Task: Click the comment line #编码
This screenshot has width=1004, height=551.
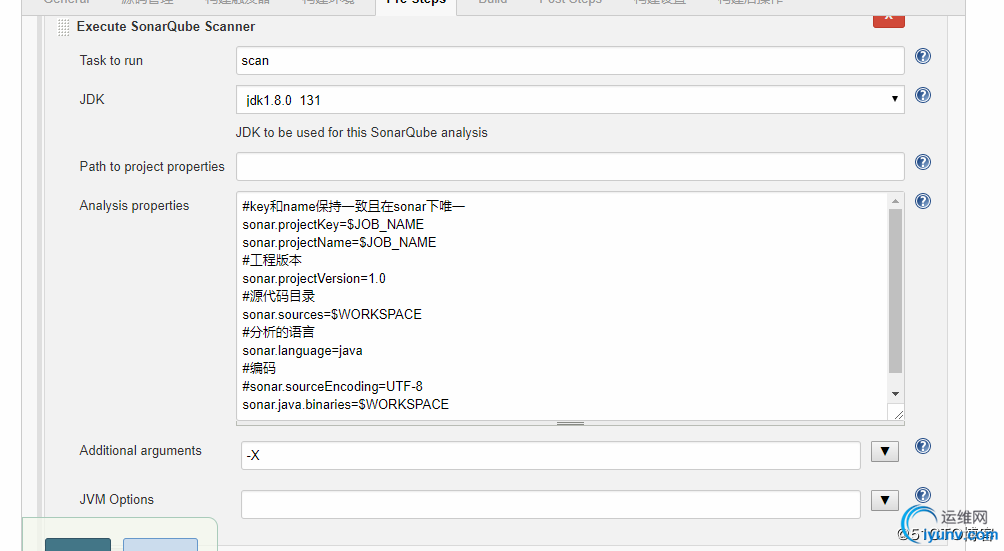Action: pos(259,368)
